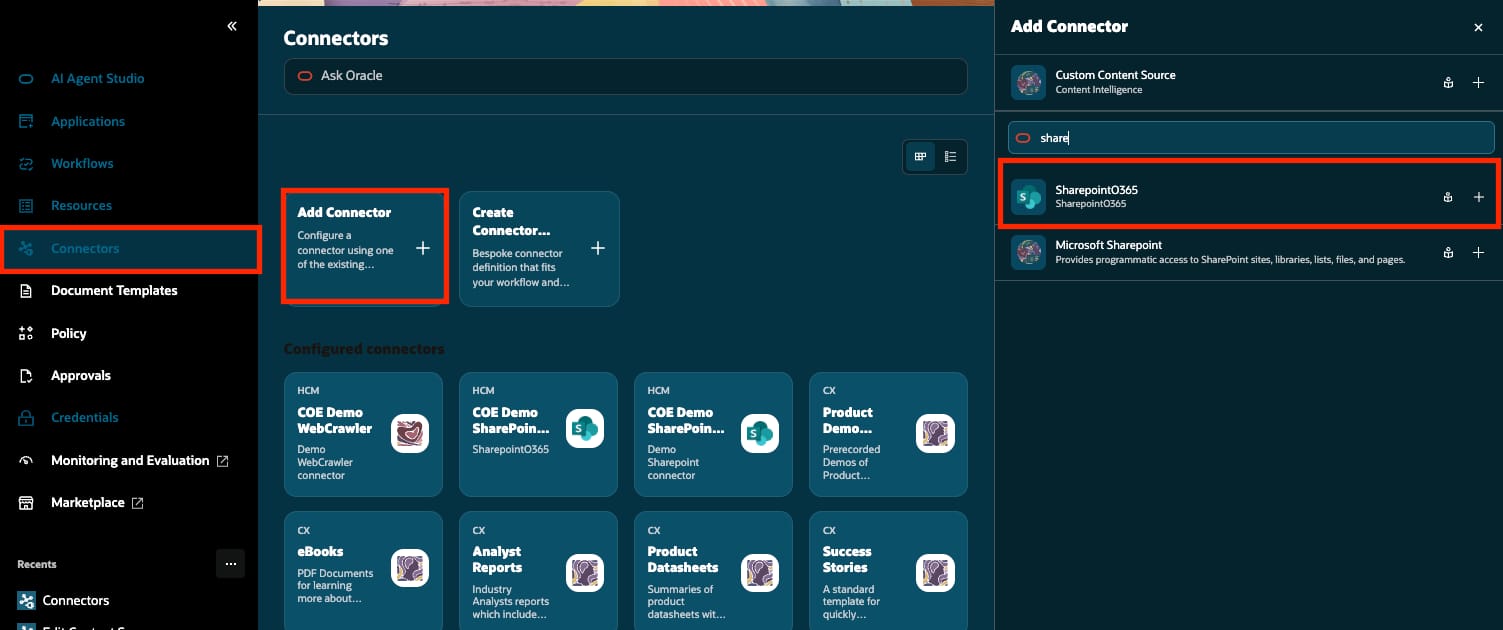Switch to grid view of connectors
Image resolution: width=1503 pixels, height=630 pixels.
(920, 157)
